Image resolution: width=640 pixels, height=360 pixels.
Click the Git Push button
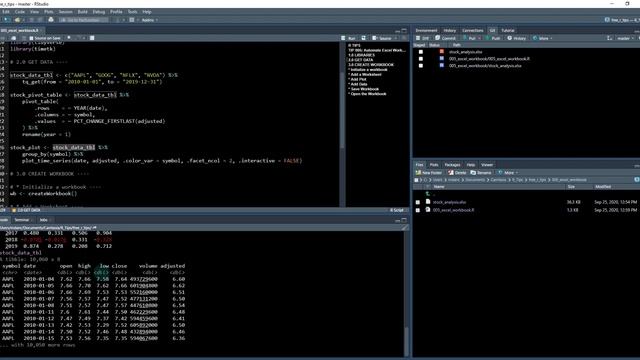(493, 38)
